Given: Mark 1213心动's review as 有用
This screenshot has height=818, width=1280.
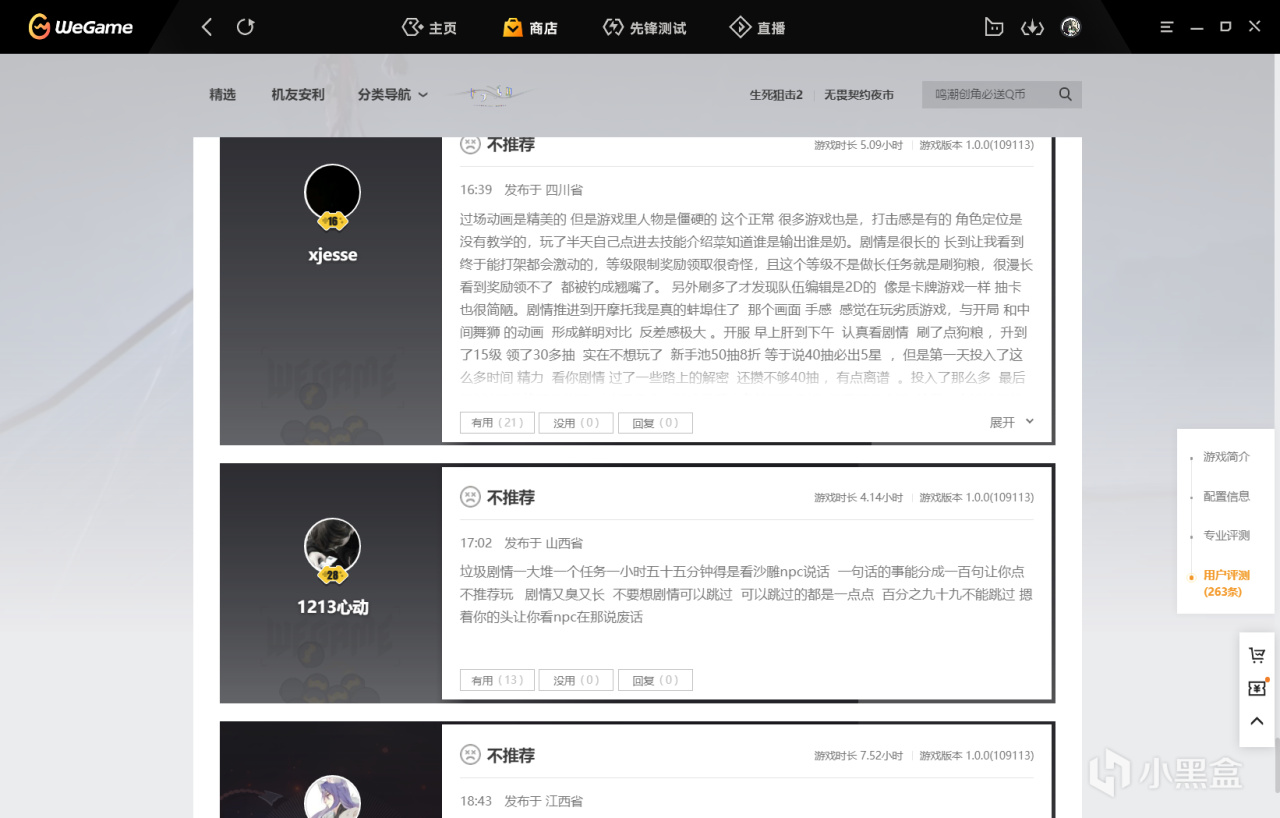Looking at the screenshot, I should (497, 680).
